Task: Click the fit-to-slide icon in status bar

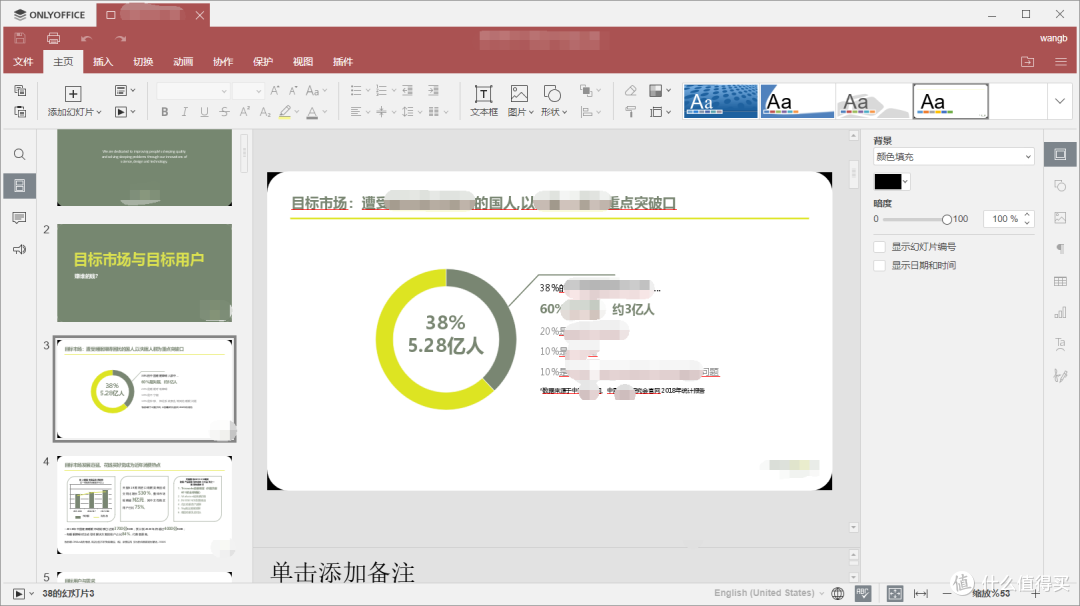Action: coord(895,593)
